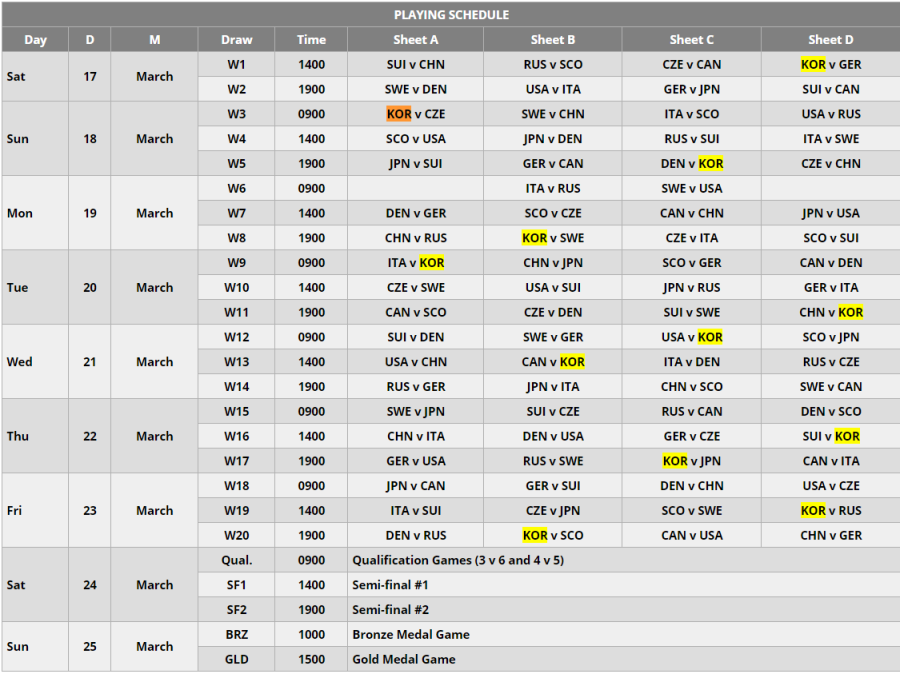Select Semi-final #1 row

(x=549, y=585)
